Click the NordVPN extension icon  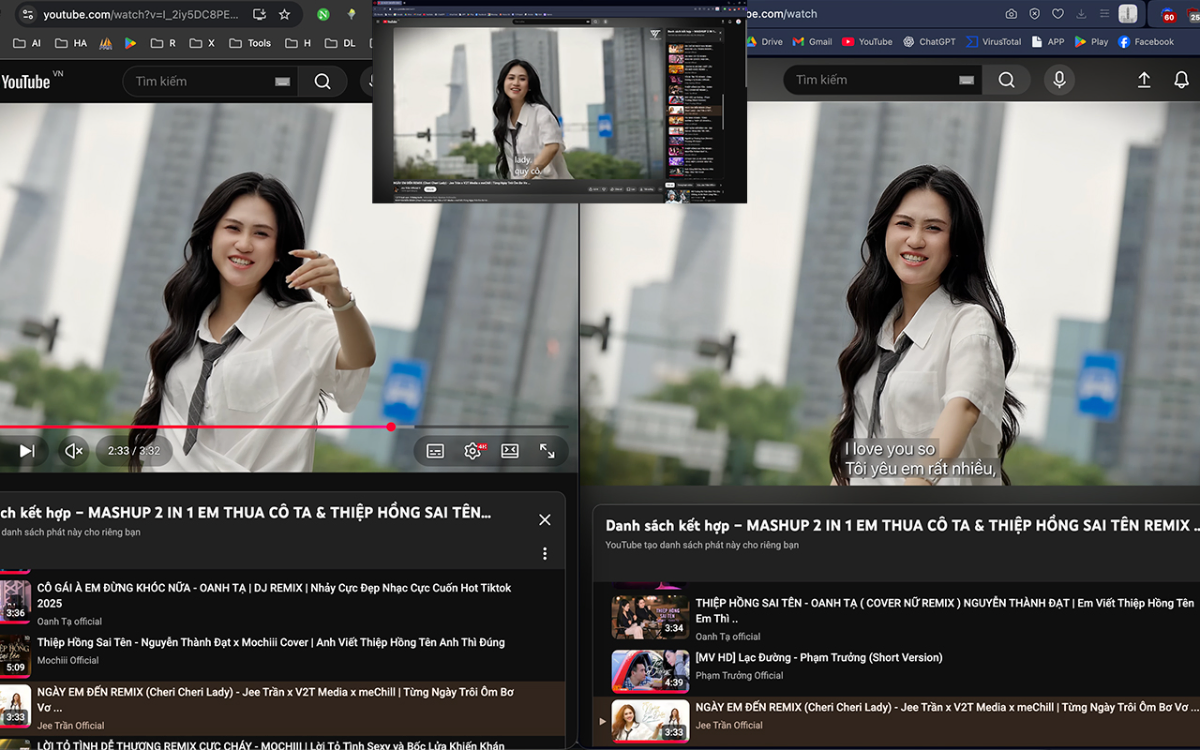(321, 14)
